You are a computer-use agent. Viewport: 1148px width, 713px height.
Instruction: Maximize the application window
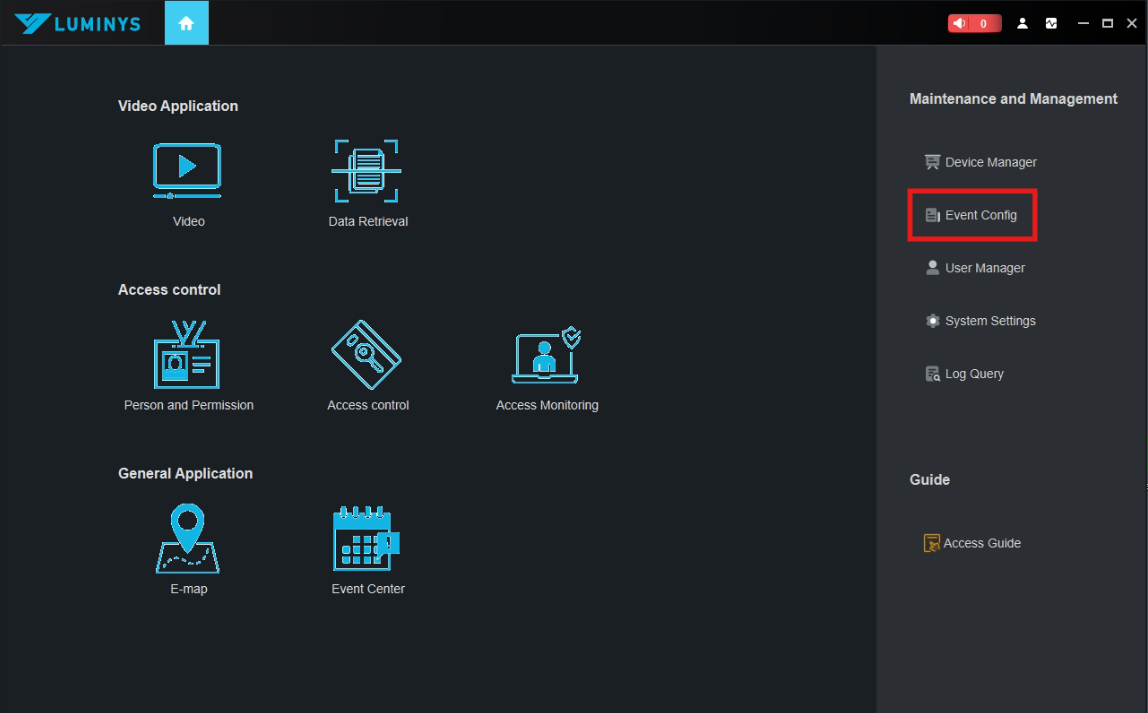point(1107,23)
